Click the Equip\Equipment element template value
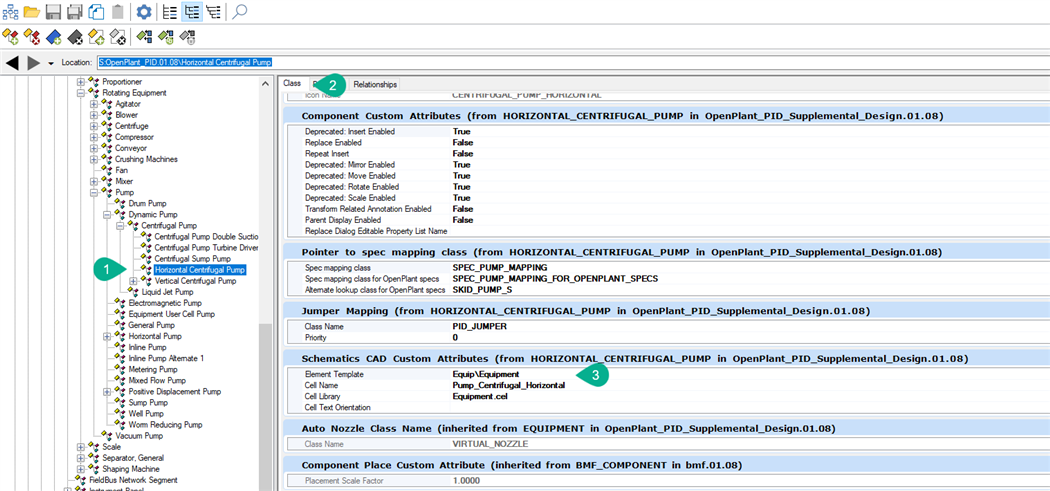 click(485, 374)
